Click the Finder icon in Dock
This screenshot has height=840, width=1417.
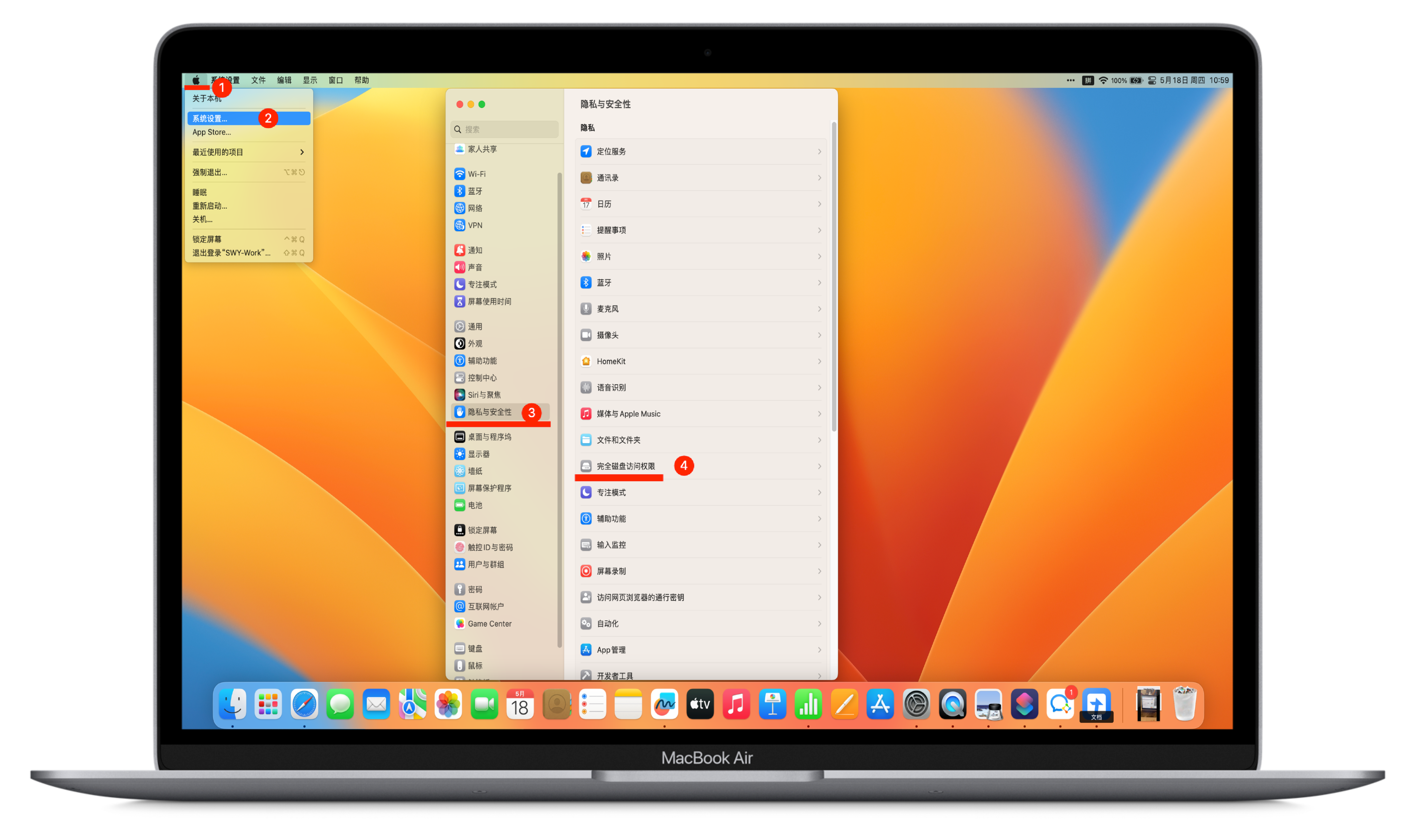pyautogui.click(x=232, y=704)
